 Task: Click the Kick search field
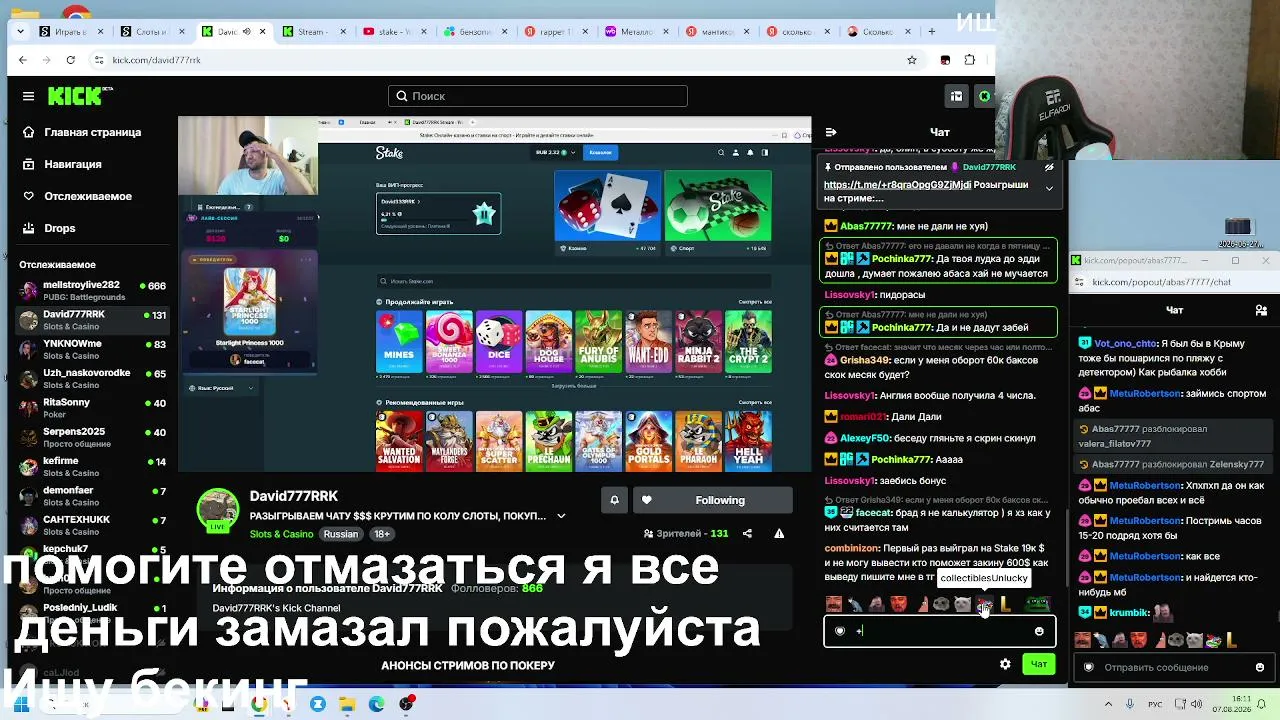tap(538, 96)
